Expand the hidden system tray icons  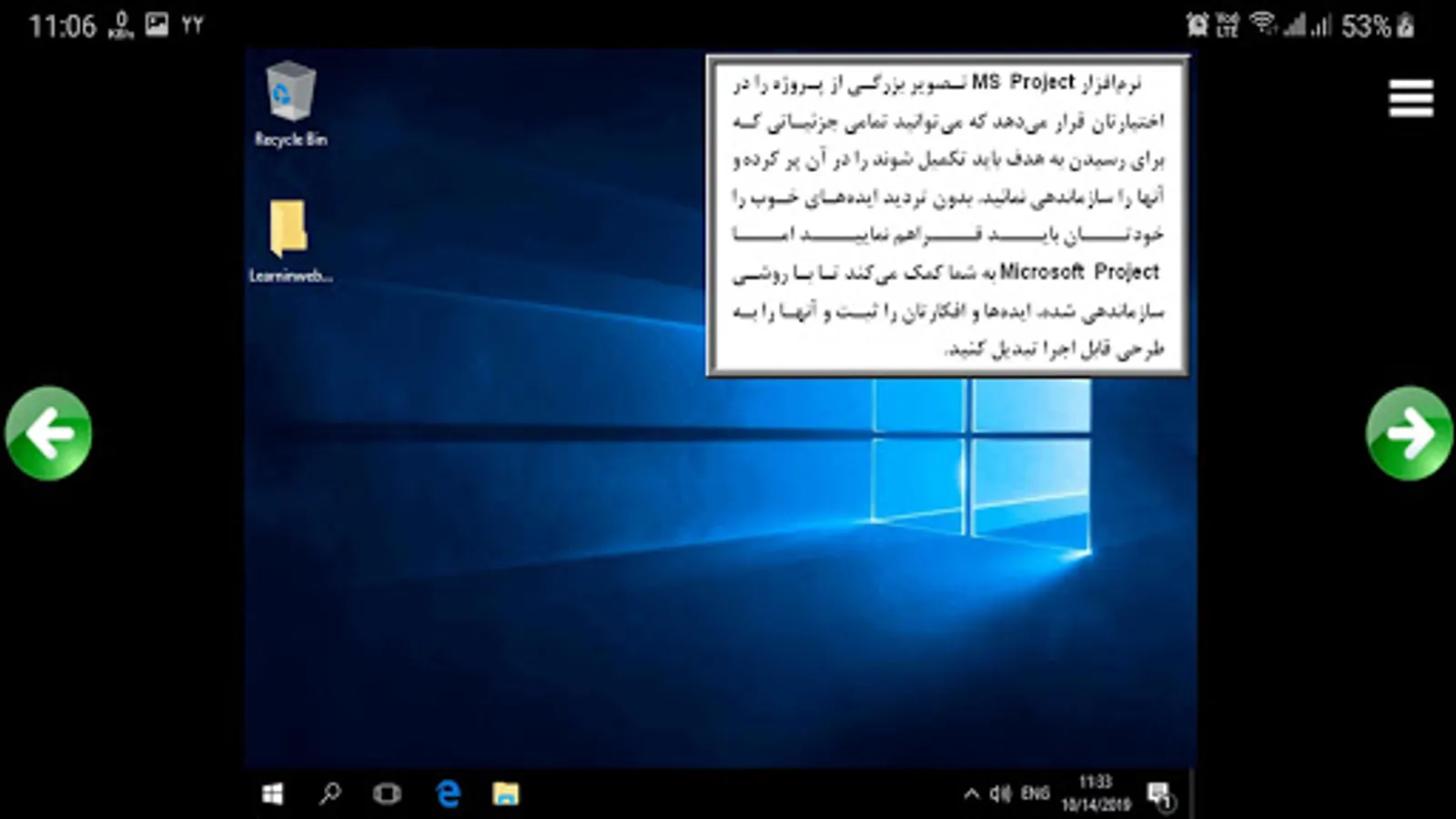971,794
